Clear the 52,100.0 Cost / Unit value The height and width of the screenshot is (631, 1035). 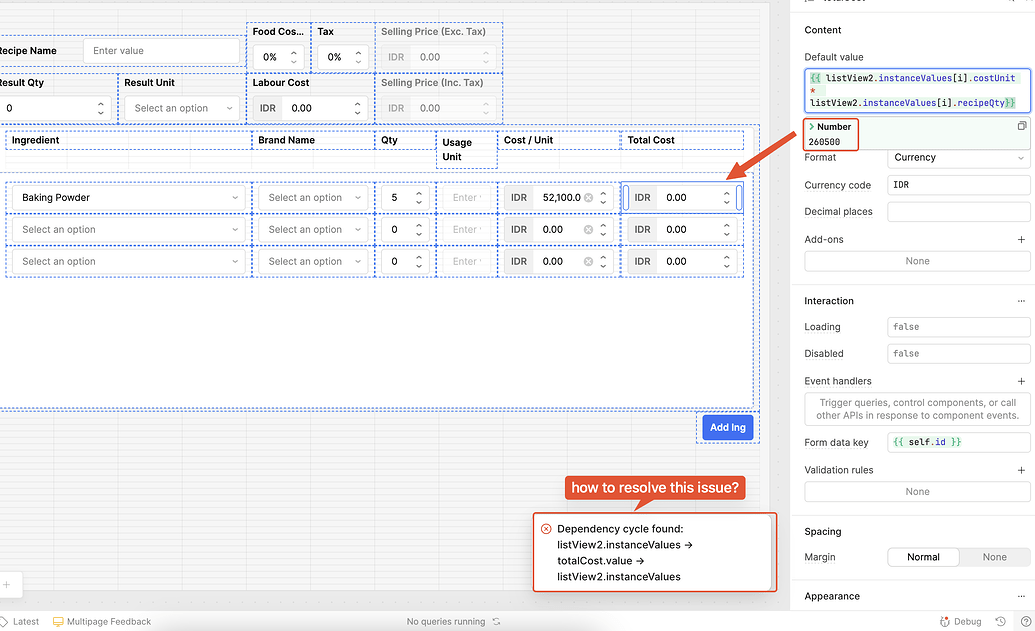tap(588, 197)
